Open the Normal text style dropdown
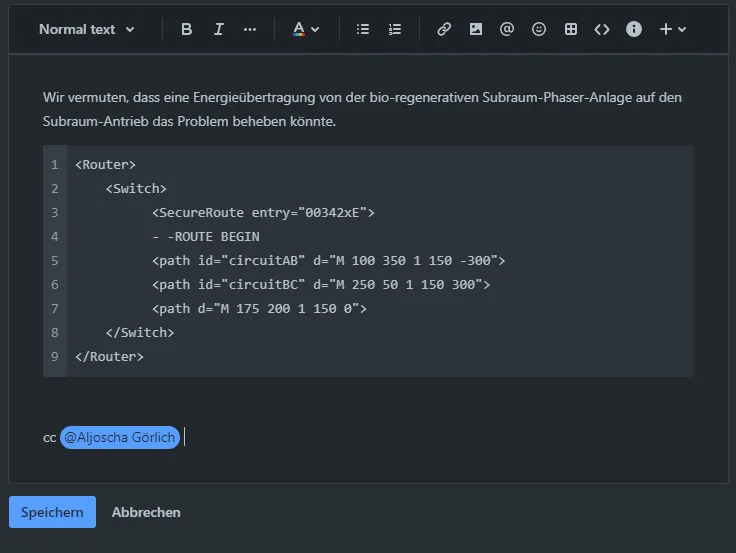The height and width of the screenshot is (553, 736). tap(87, 30)
